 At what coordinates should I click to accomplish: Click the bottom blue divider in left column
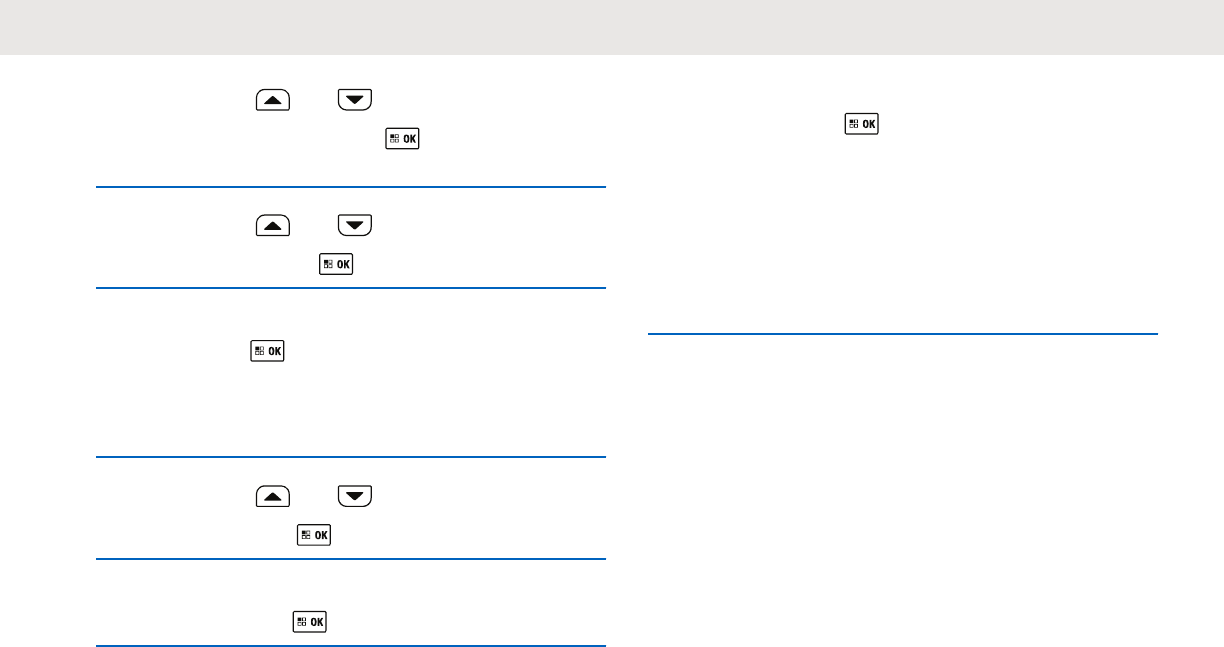coord(350,646)
